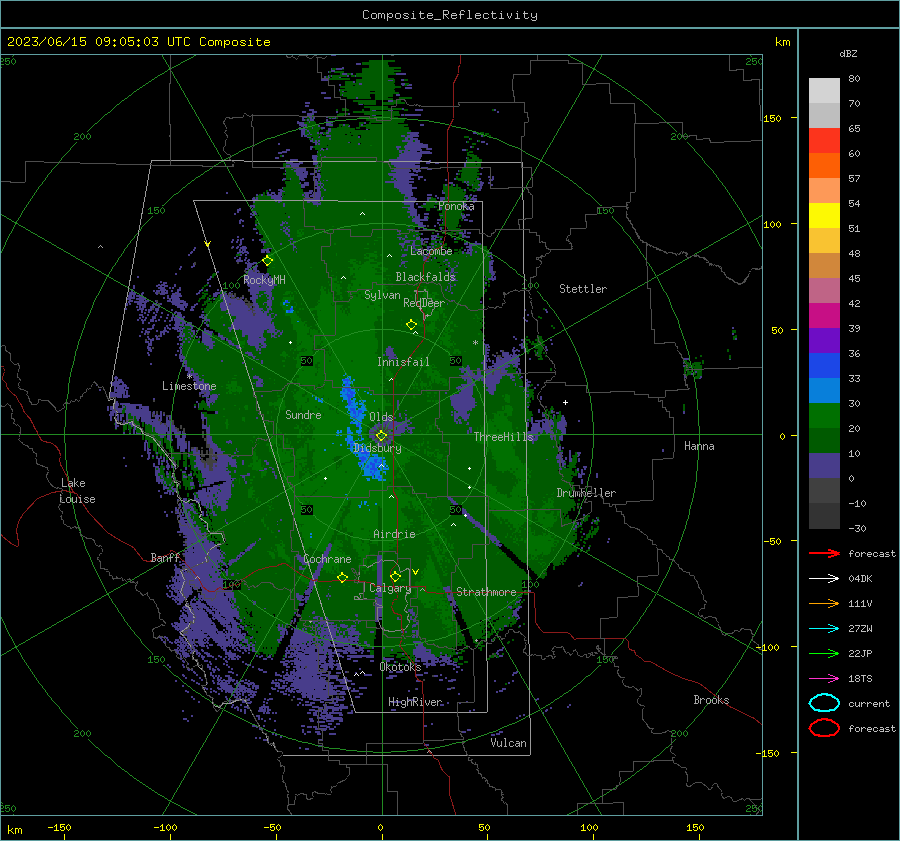900x841 pixels.
Task: Select the slate-purple 0-10 dBZ swatch
Action: pos(824,466)
